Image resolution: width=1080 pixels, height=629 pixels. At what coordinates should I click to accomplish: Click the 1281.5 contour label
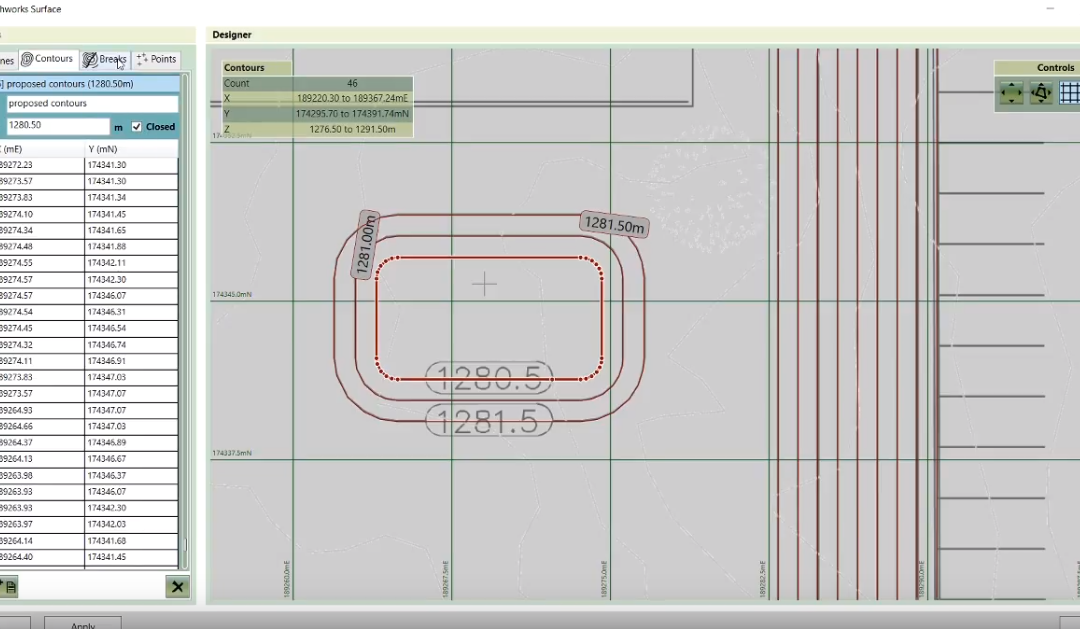[489, 420]
